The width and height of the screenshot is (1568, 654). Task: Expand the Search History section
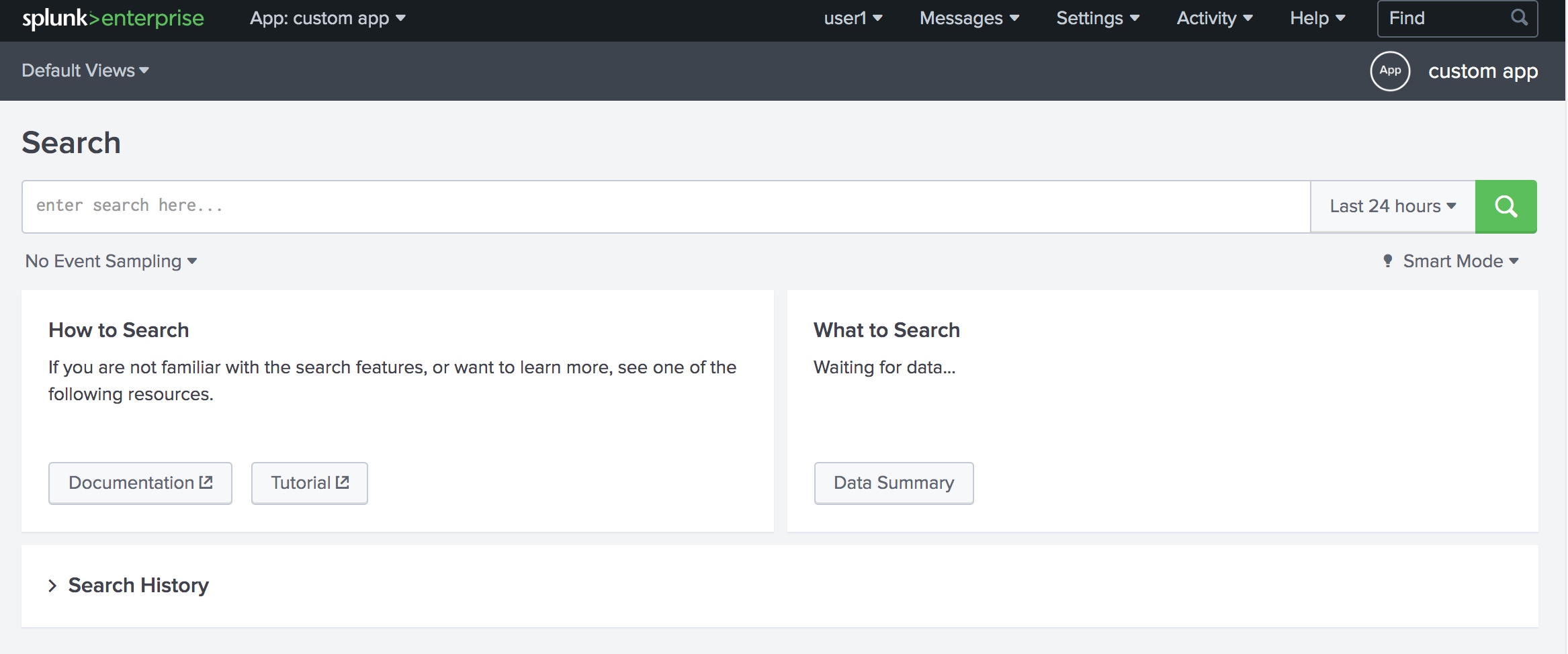click(x=129, y=586)
